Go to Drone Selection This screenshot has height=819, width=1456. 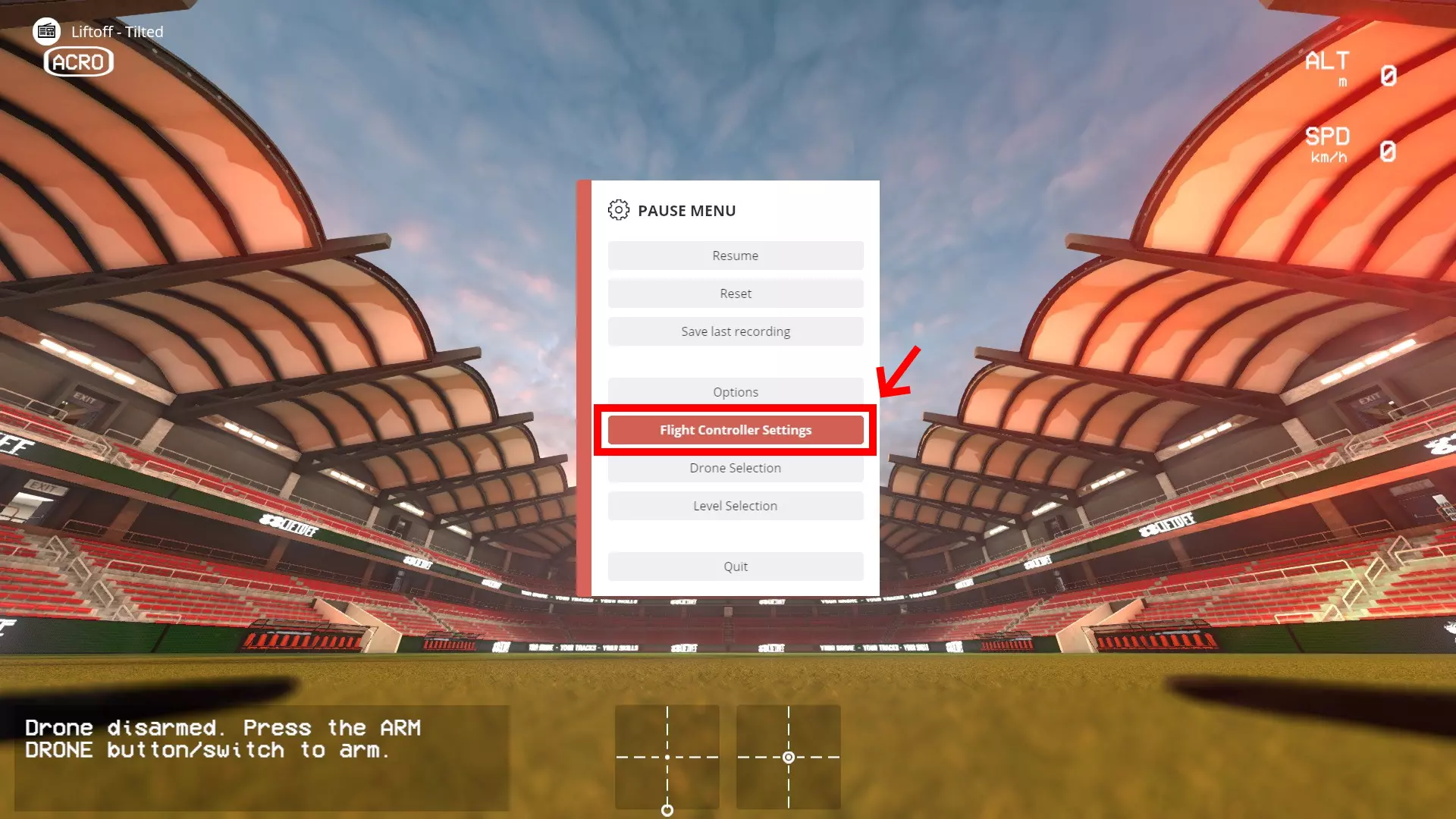736,468
